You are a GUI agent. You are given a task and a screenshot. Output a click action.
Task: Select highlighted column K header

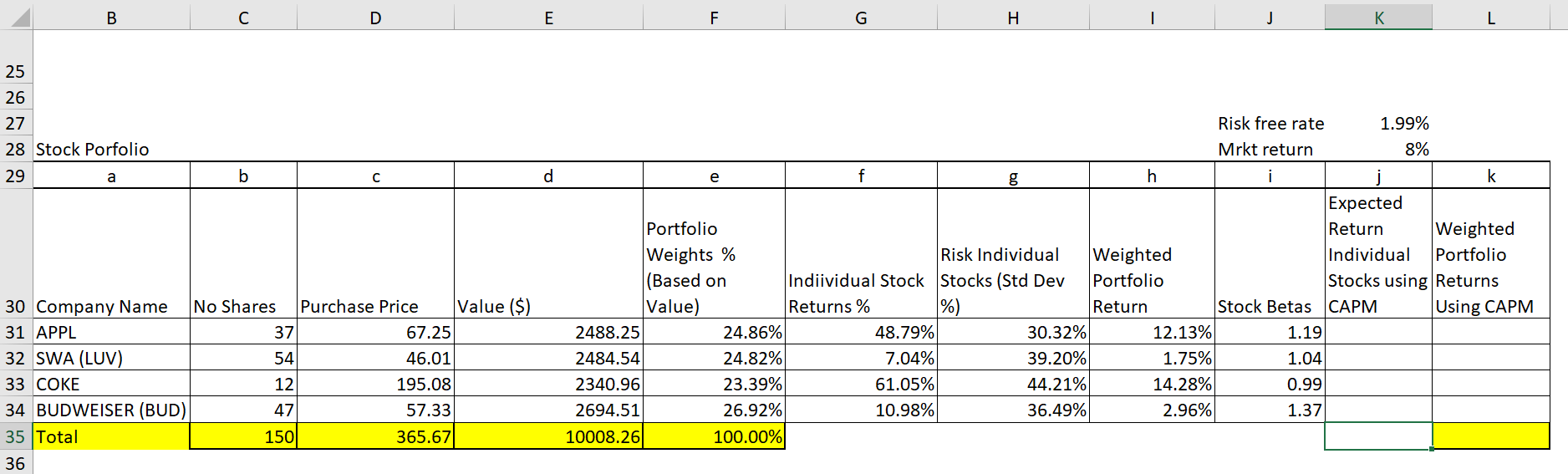pos(1379,18)
